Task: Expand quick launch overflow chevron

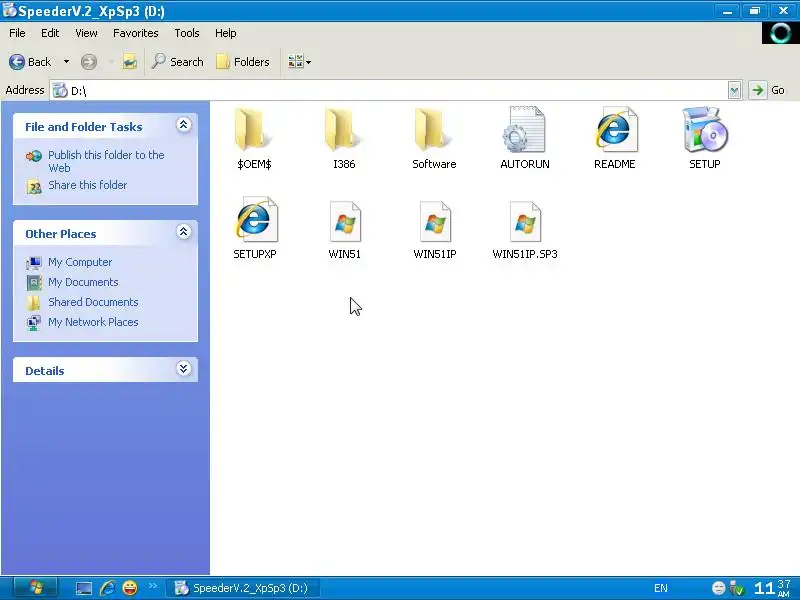Action: (153, 586)
